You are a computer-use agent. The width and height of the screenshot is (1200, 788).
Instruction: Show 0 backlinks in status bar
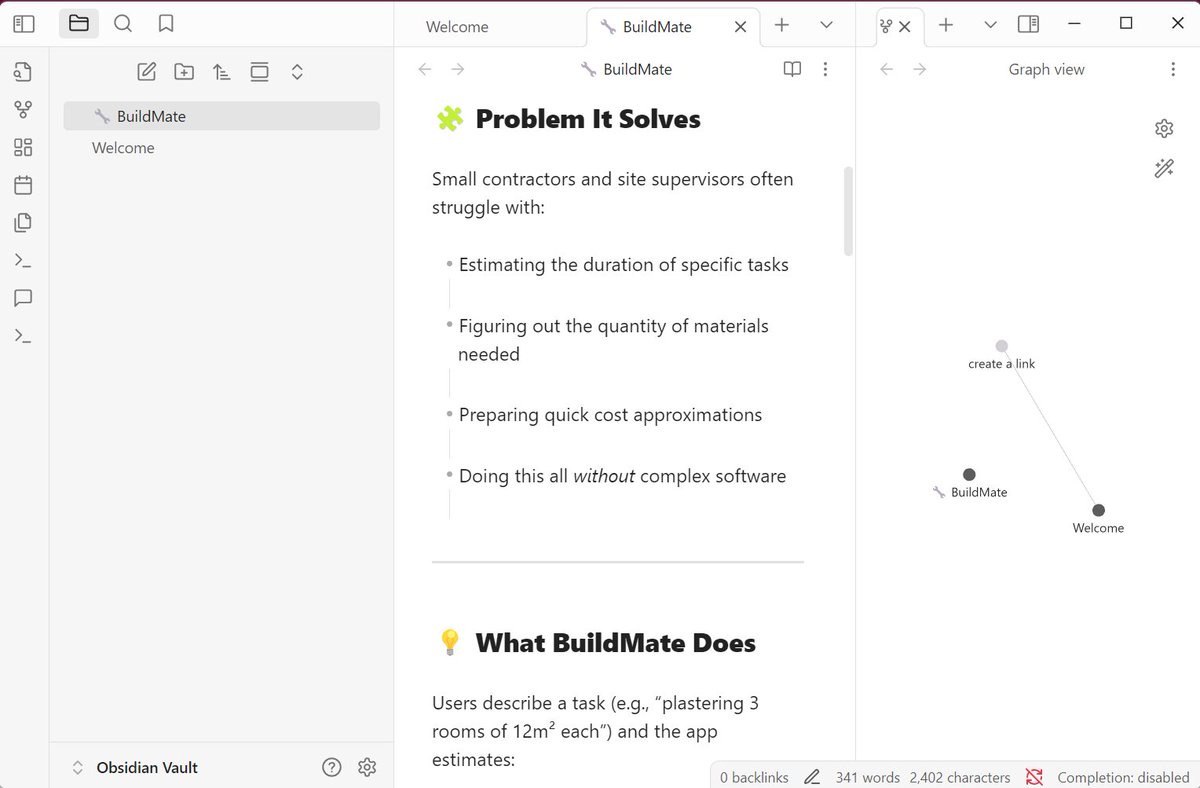click(754, 777)
